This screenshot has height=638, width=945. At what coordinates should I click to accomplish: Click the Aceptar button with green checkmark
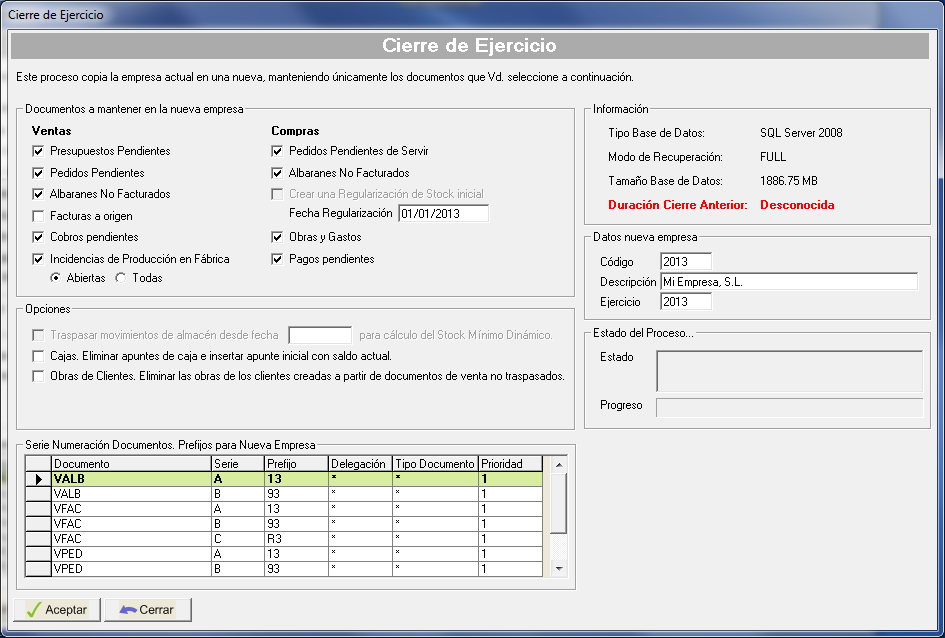[x=56, y=609]
